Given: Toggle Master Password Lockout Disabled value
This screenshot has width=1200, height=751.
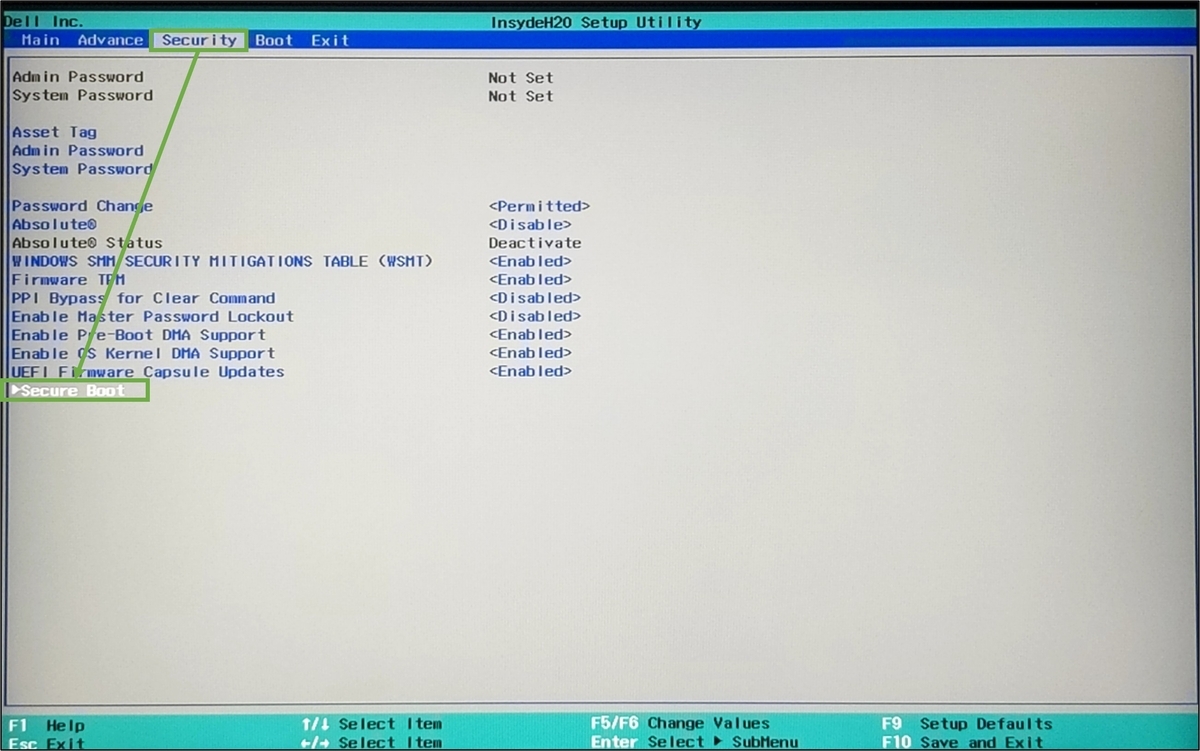Looking at the screenshot, I should coord(535,316).
